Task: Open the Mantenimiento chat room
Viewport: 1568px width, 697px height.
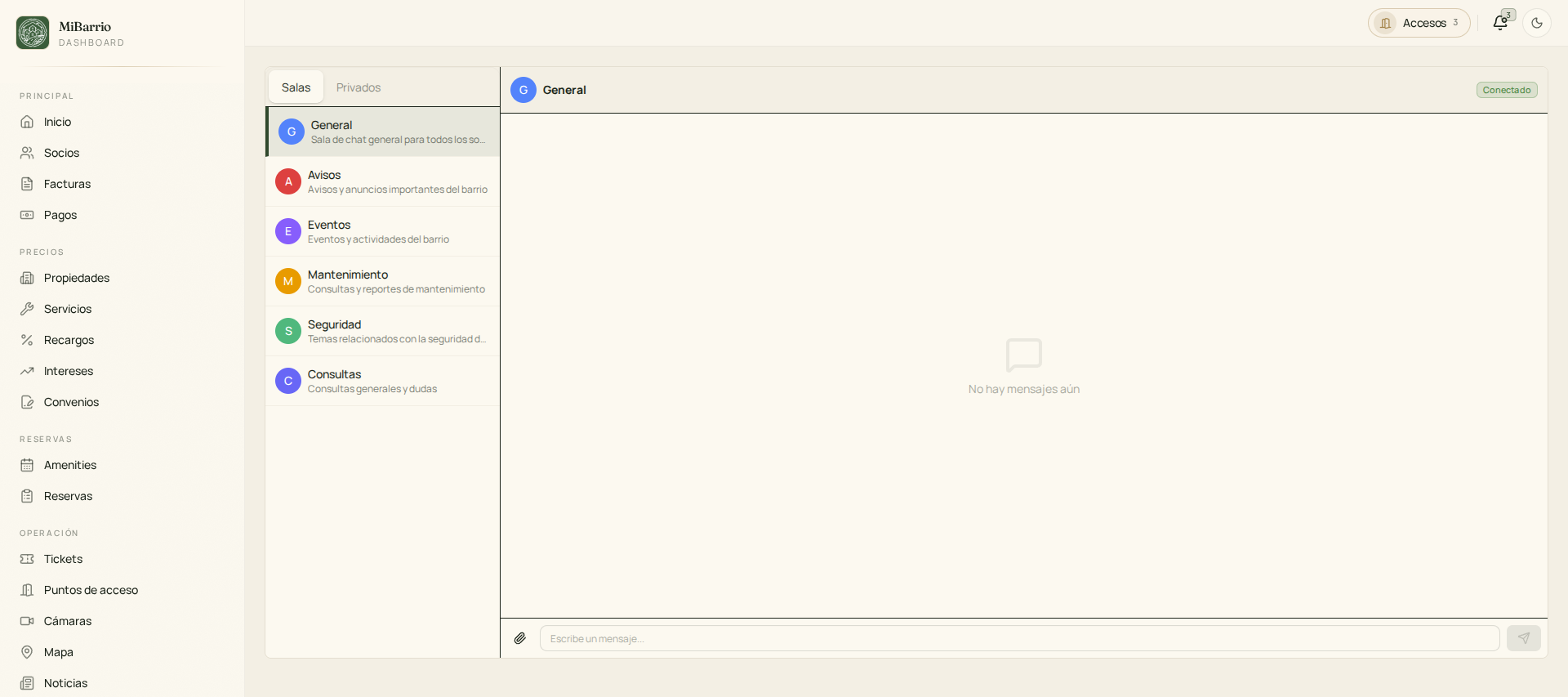Action: click(382, 281)
